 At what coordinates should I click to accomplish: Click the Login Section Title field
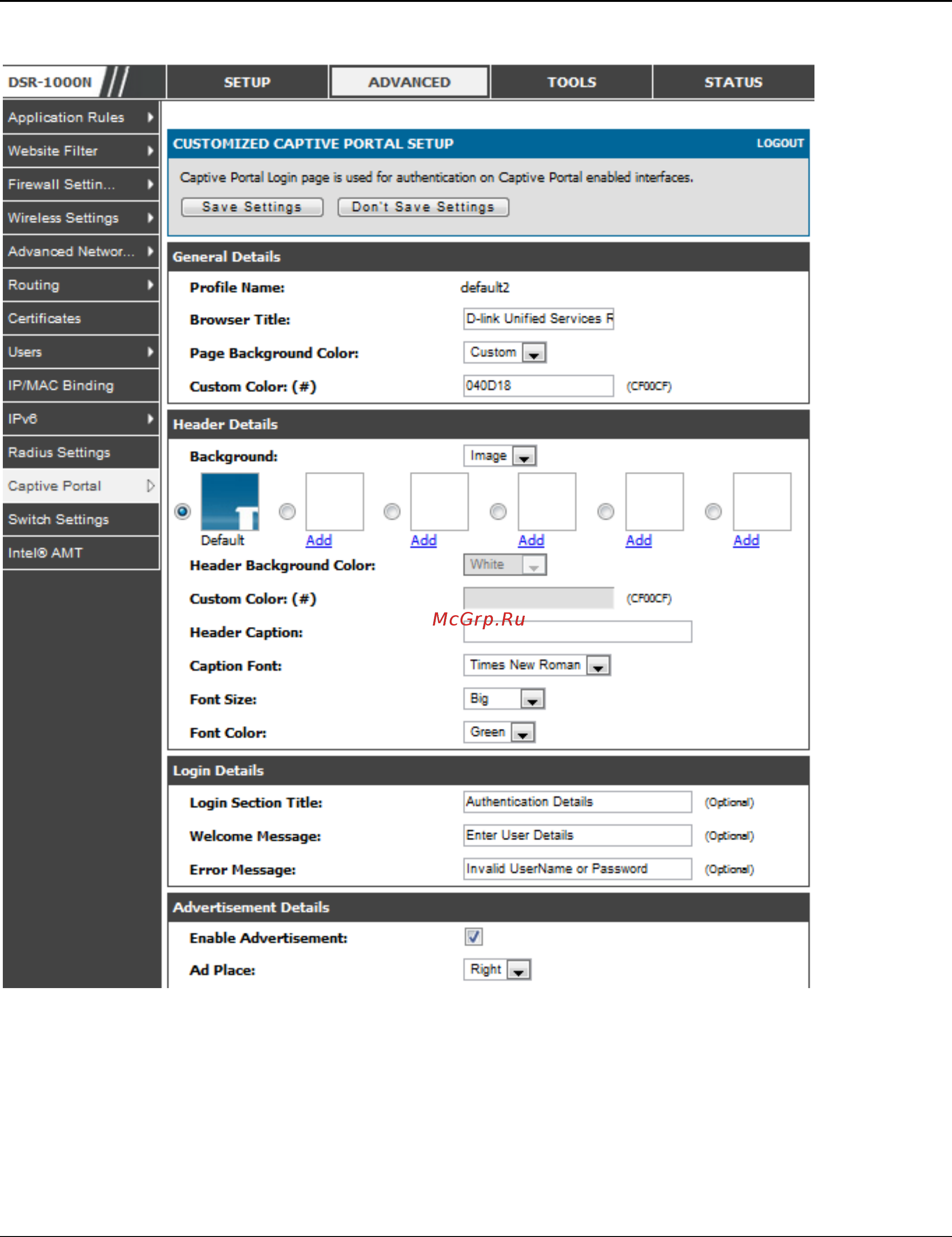(x=577, y=802)
